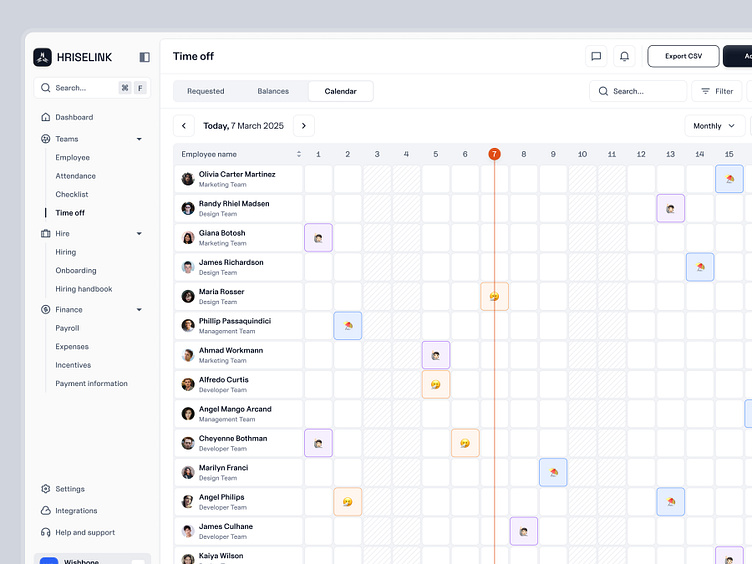The image size is (752, 564).
Task: Open notifications bell icon
Action: pyautogui.click(x=625, y=57)
